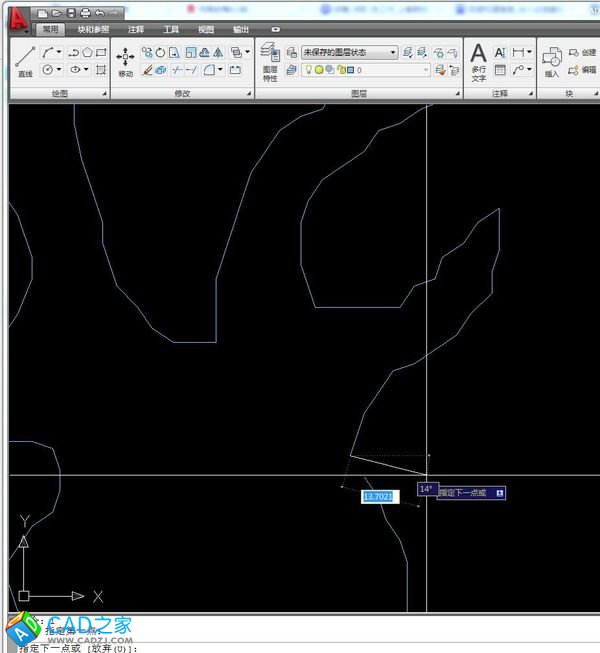The height and width of the screenshot is (653, 600).
Task: Activate the Move (移动) tool
Action: [125, 62]
